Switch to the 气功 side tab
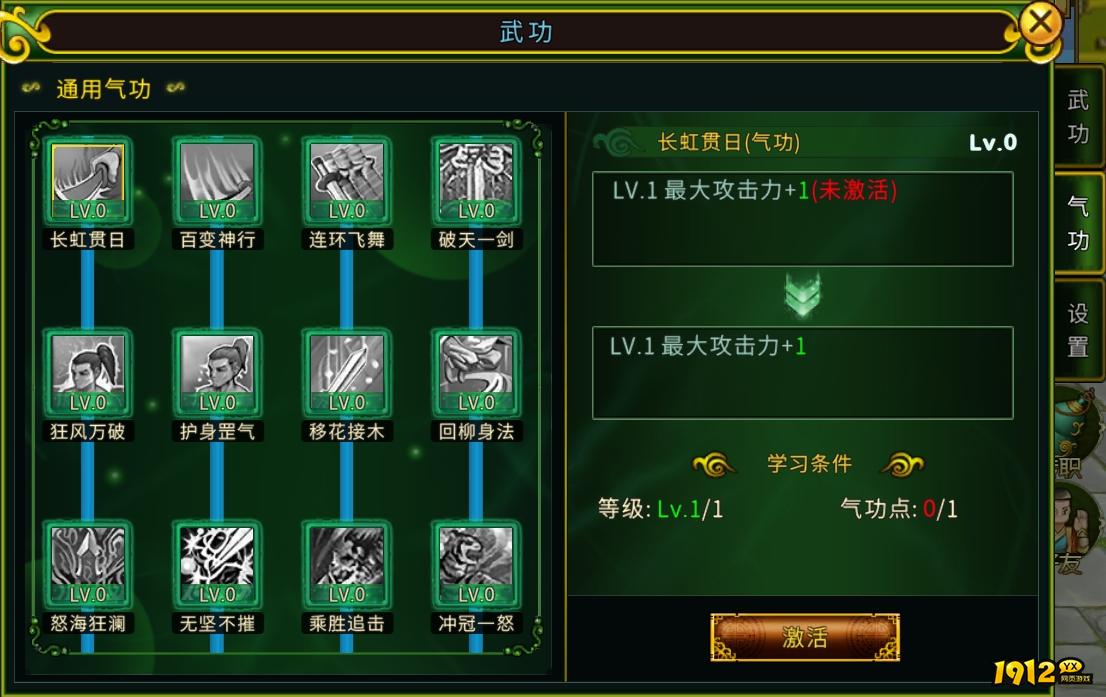 point(1078,223)
